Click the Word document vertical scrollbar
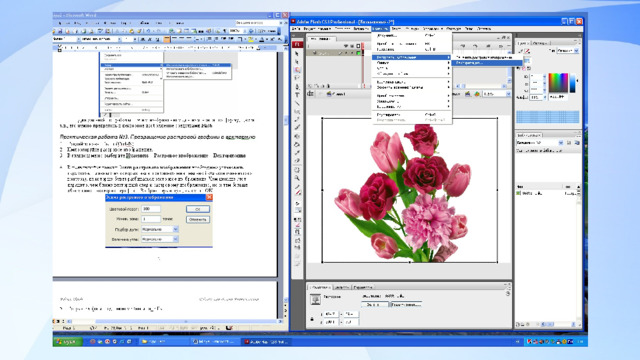Viewport: 640px width, 360px height. click(285, 176)
